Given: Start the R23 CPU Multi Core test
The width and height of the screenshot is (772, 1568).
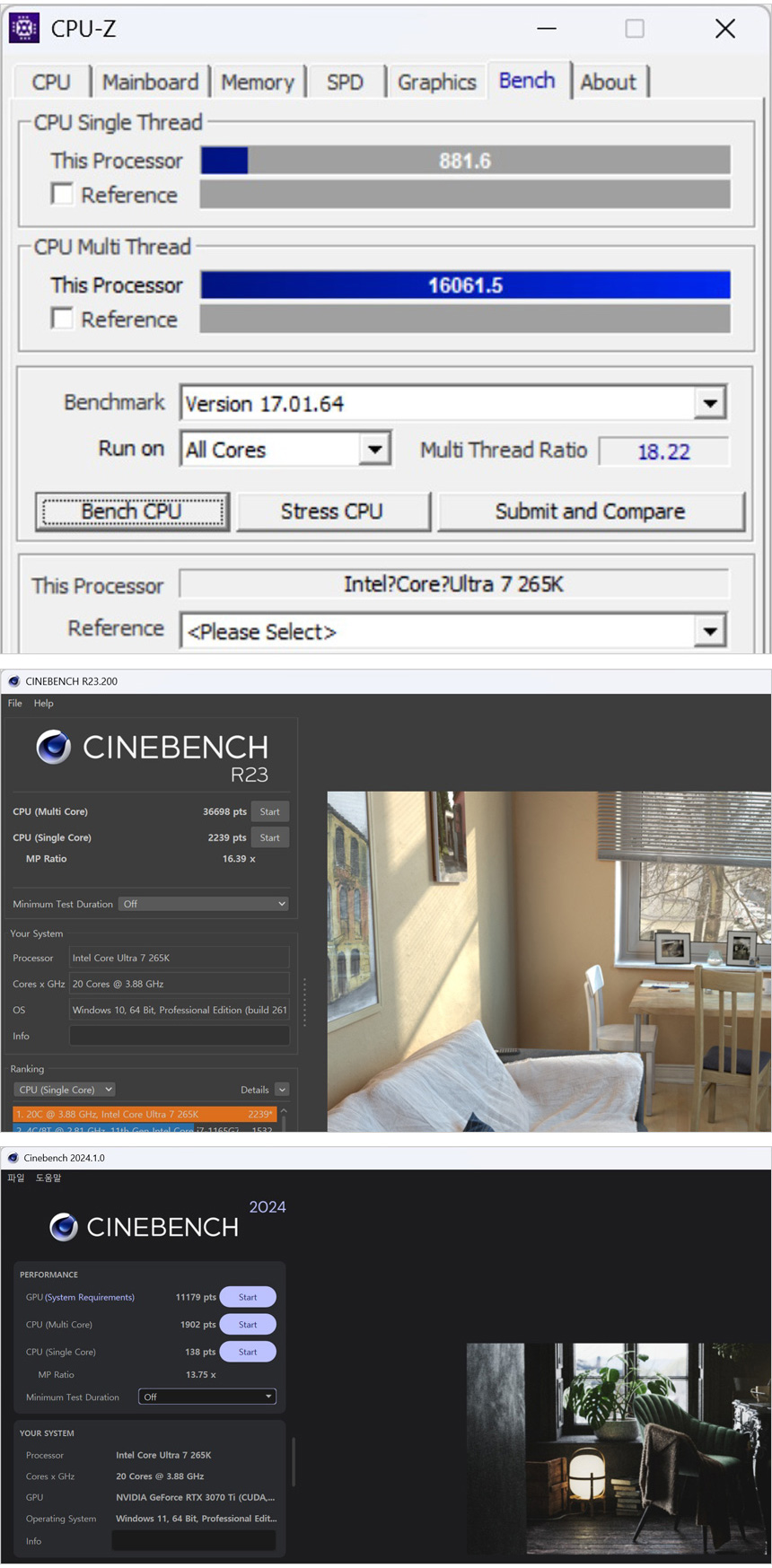Looking at the screenshot, I should [269, 811].
